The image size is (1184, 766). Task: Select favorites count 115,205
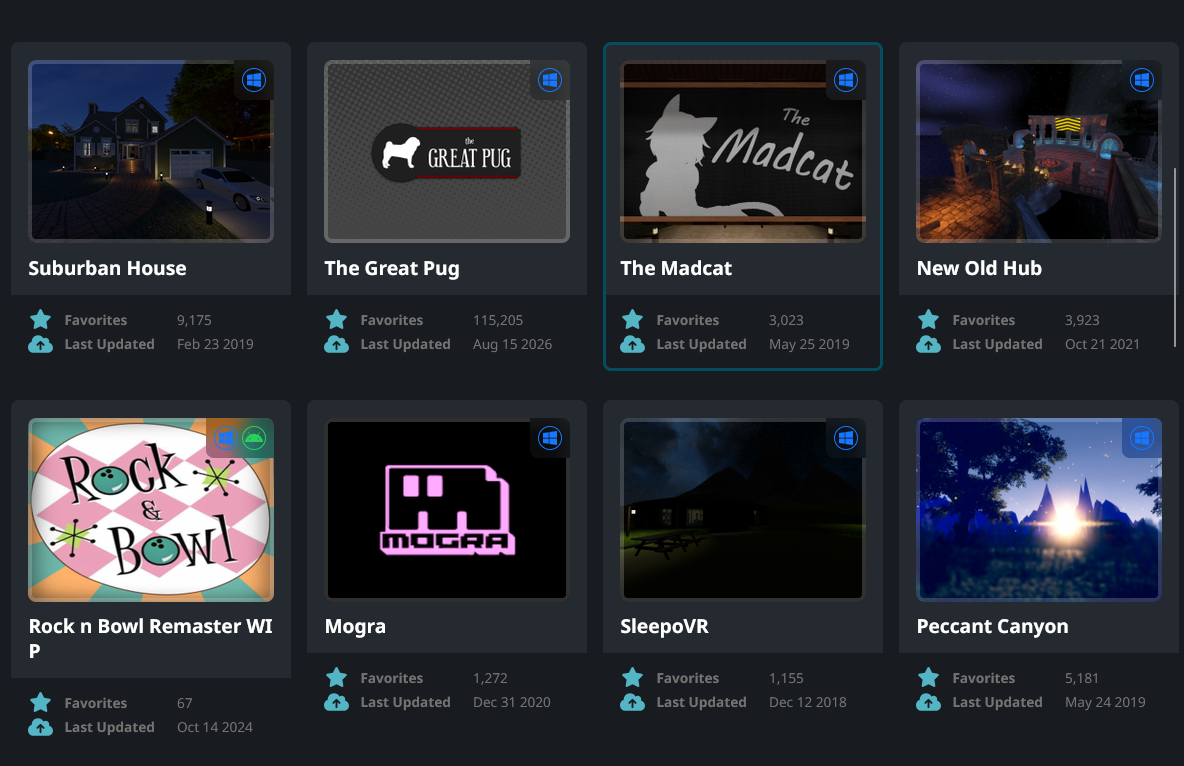tap(498, 320)
